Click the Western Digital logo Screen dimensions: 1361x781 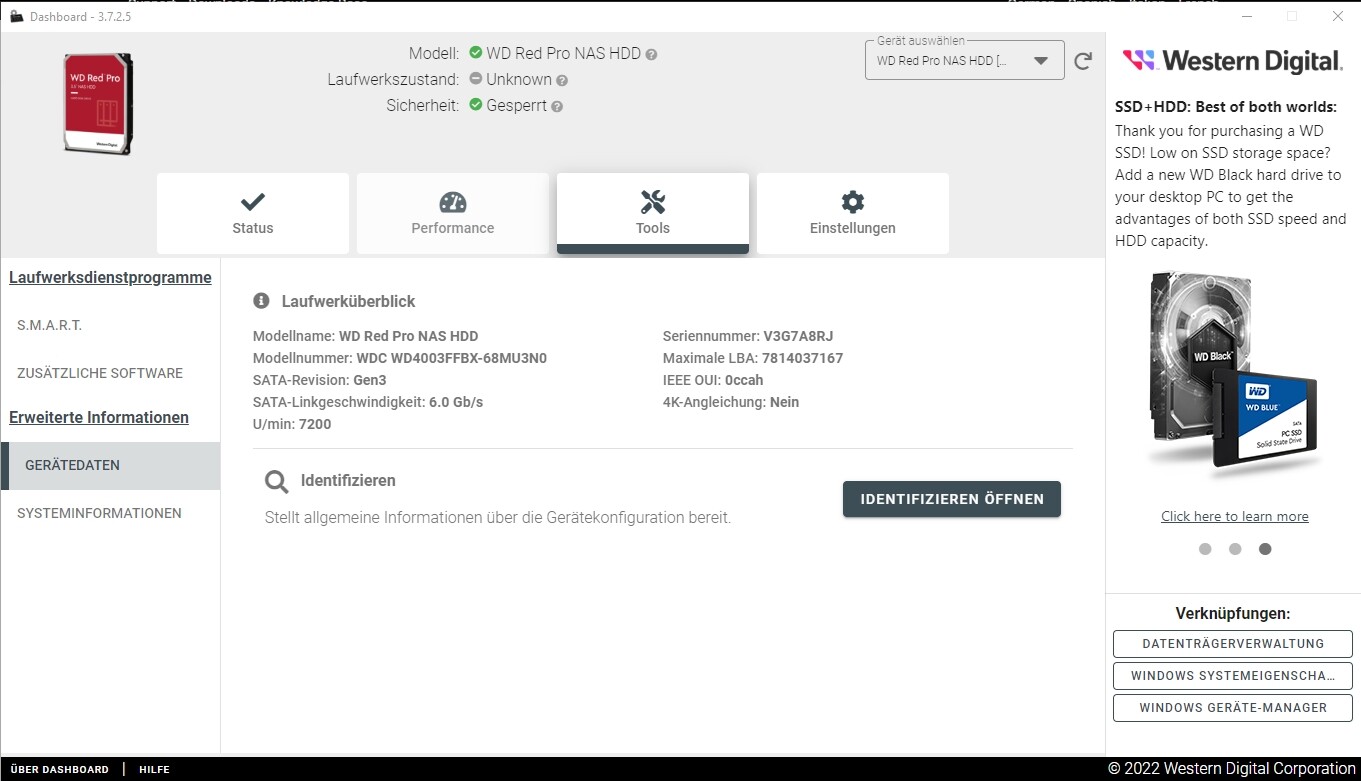[x=1233, y=61]
